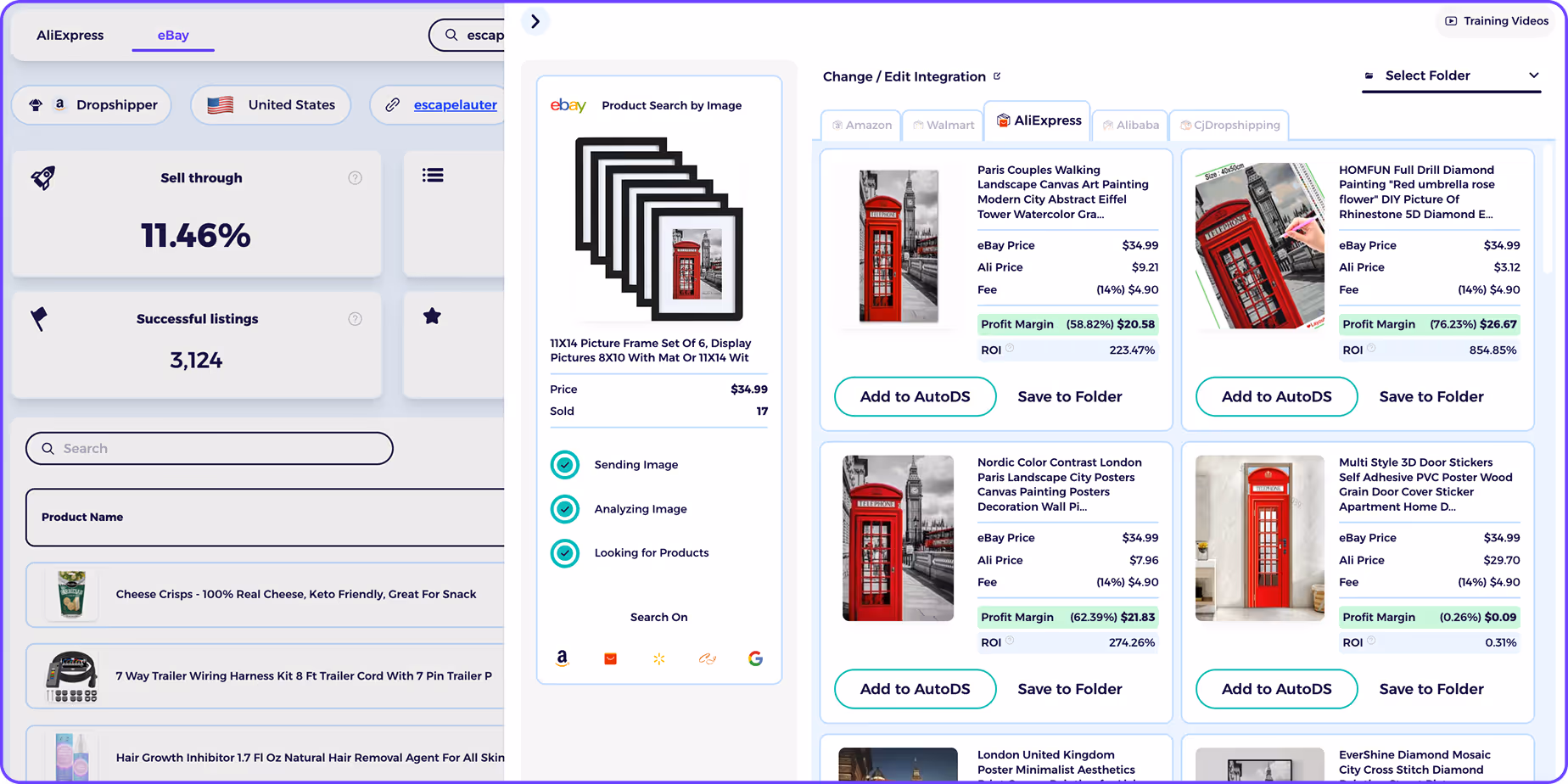Open the CjDropshipping supplier tab
This screenshot has height=784, width=1568.
coord(1229,125)
